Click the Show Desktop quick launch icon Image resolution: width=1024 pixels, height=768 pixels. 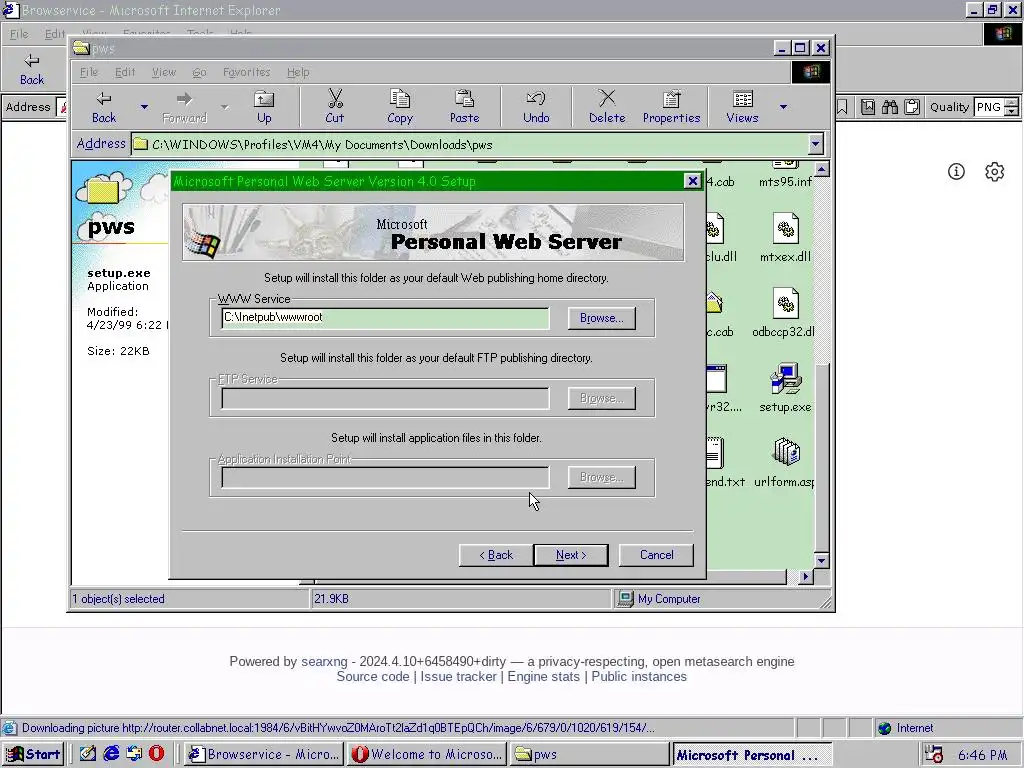tap(88, 754)
